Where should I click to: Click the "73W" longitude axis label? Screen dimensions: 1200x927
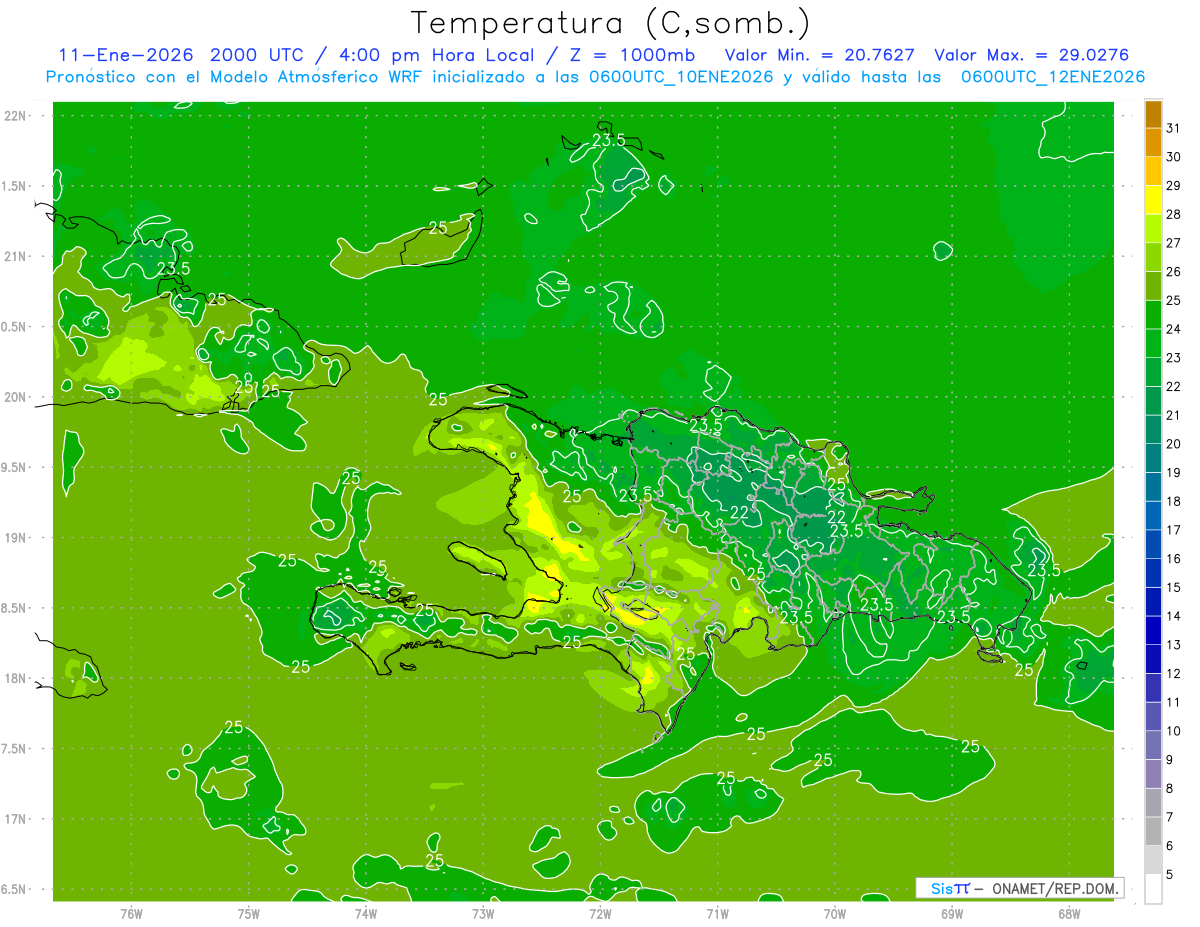483,914
